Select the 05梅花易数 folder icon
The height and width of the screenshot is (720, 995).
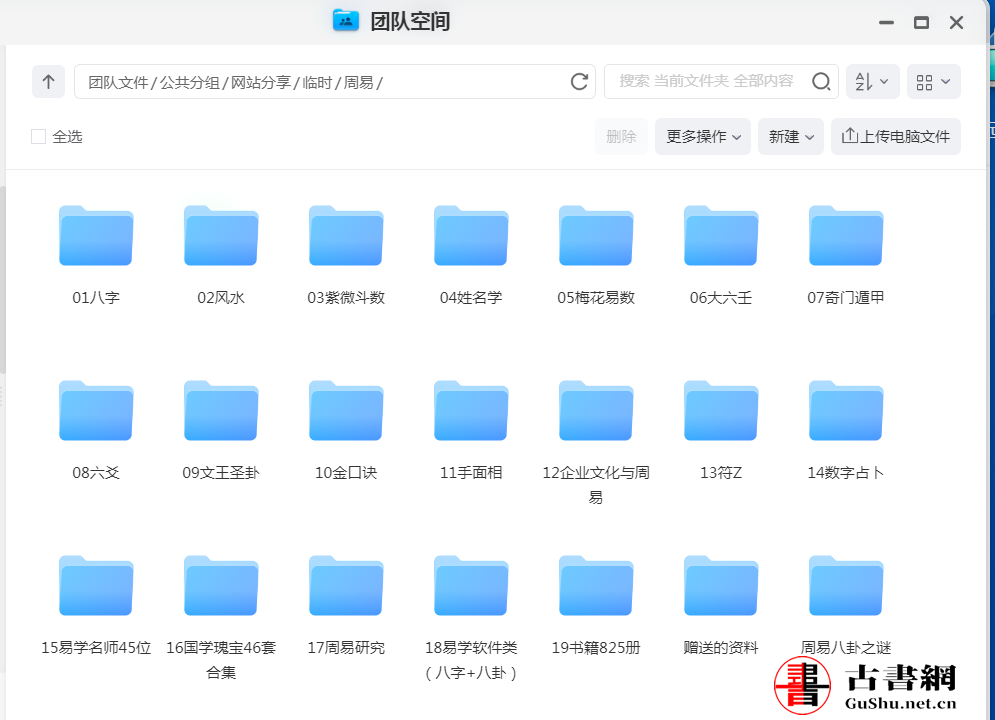tap(596, 235)
